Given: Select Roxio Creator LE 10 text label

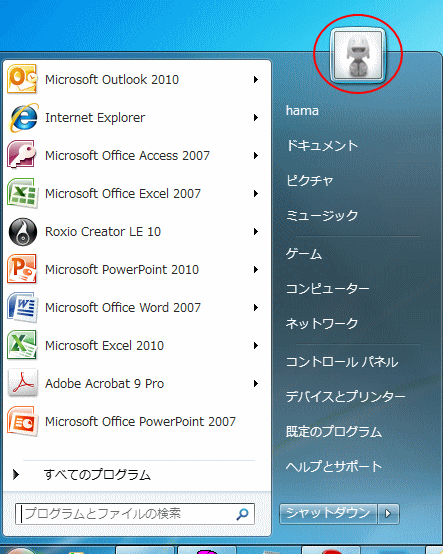Looking at the screenshot, I should point(103,231).
